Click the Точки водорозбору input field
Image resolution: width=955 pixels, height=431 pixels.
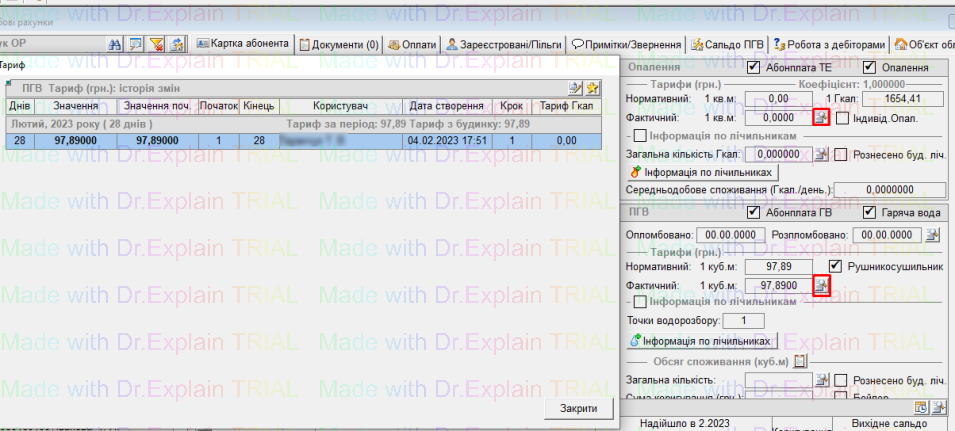[x=741, y=320]
